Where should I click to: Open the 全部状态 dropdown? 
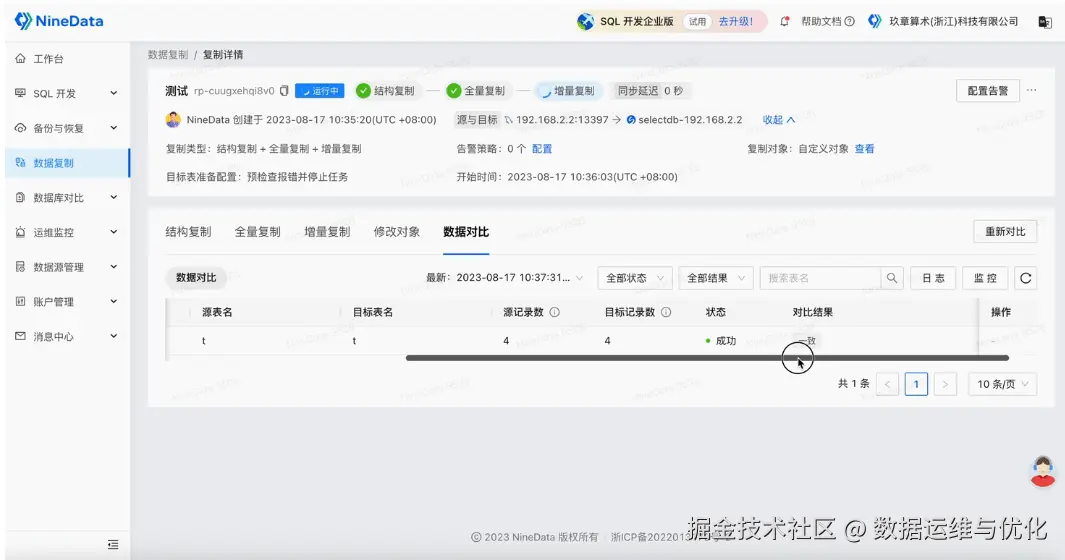[634, 278]
